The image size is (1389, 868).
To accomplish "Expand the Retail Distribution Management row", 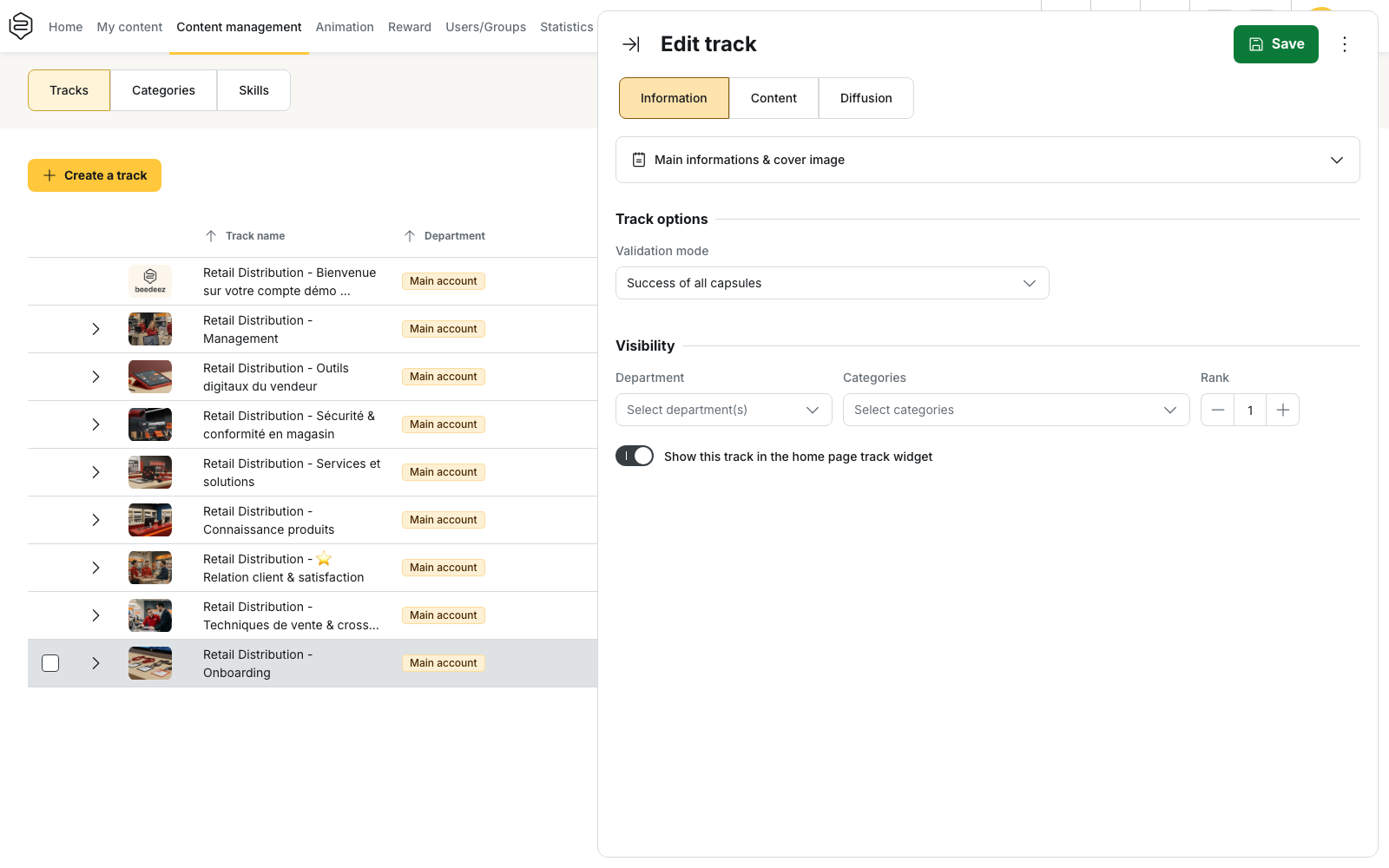I will coord(95,329).
